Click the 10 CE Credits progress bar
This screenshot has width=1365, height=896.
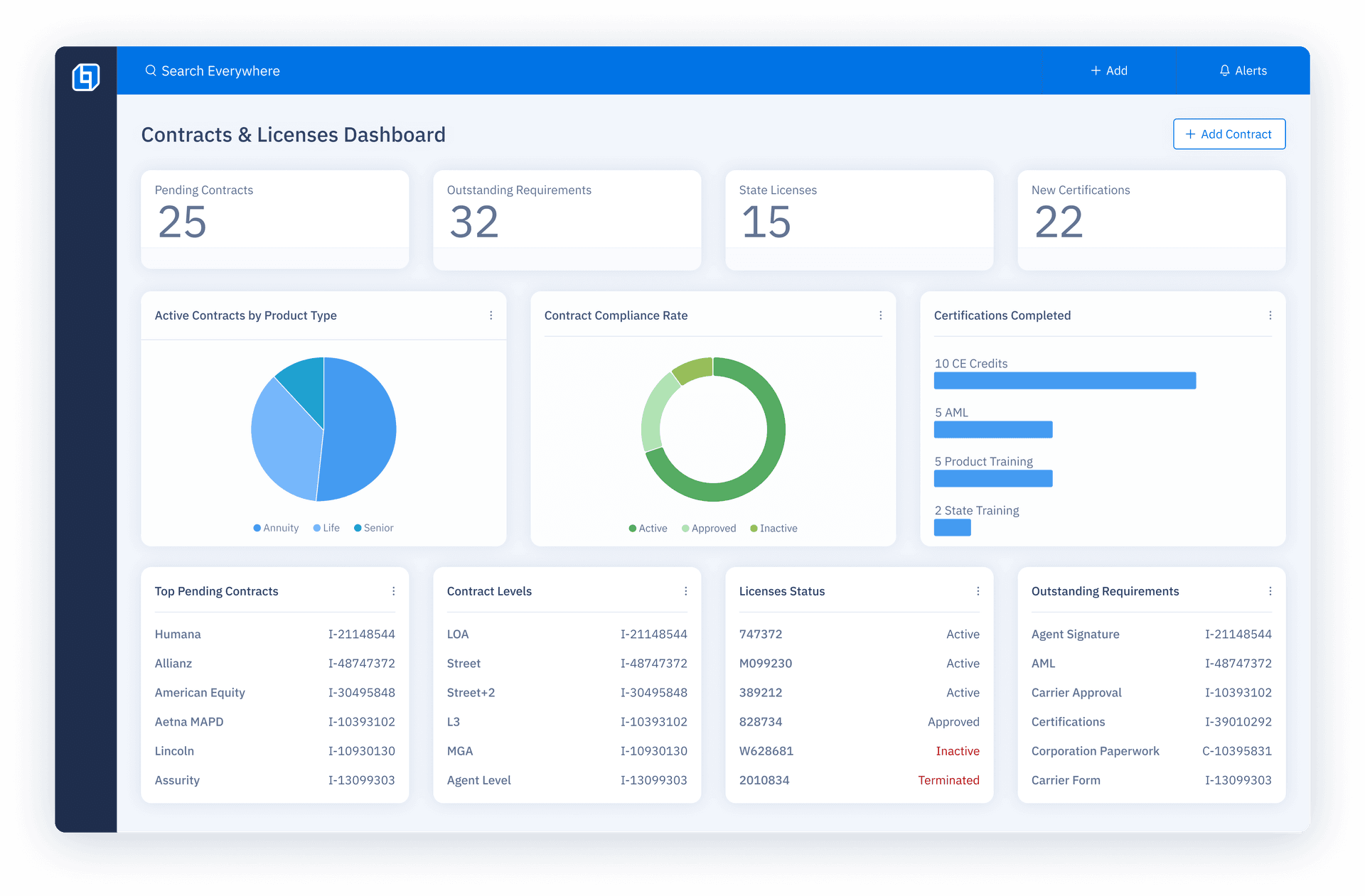pyautogui.click(x=1064, y=381)
